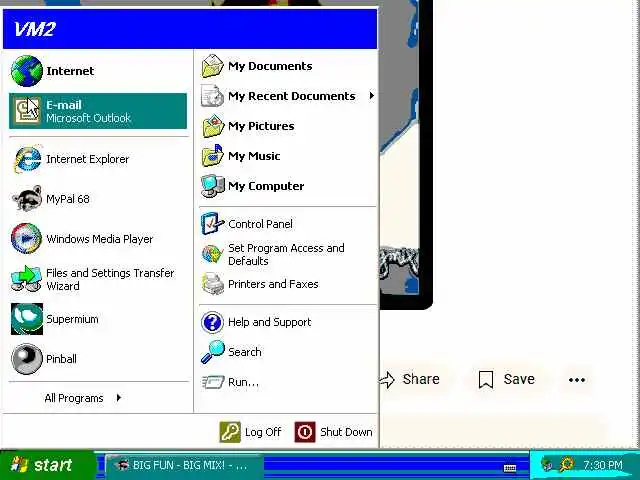Viewport: 640px width, 480px height.
Task: Click the start button
Action: [x=47, y=465]
